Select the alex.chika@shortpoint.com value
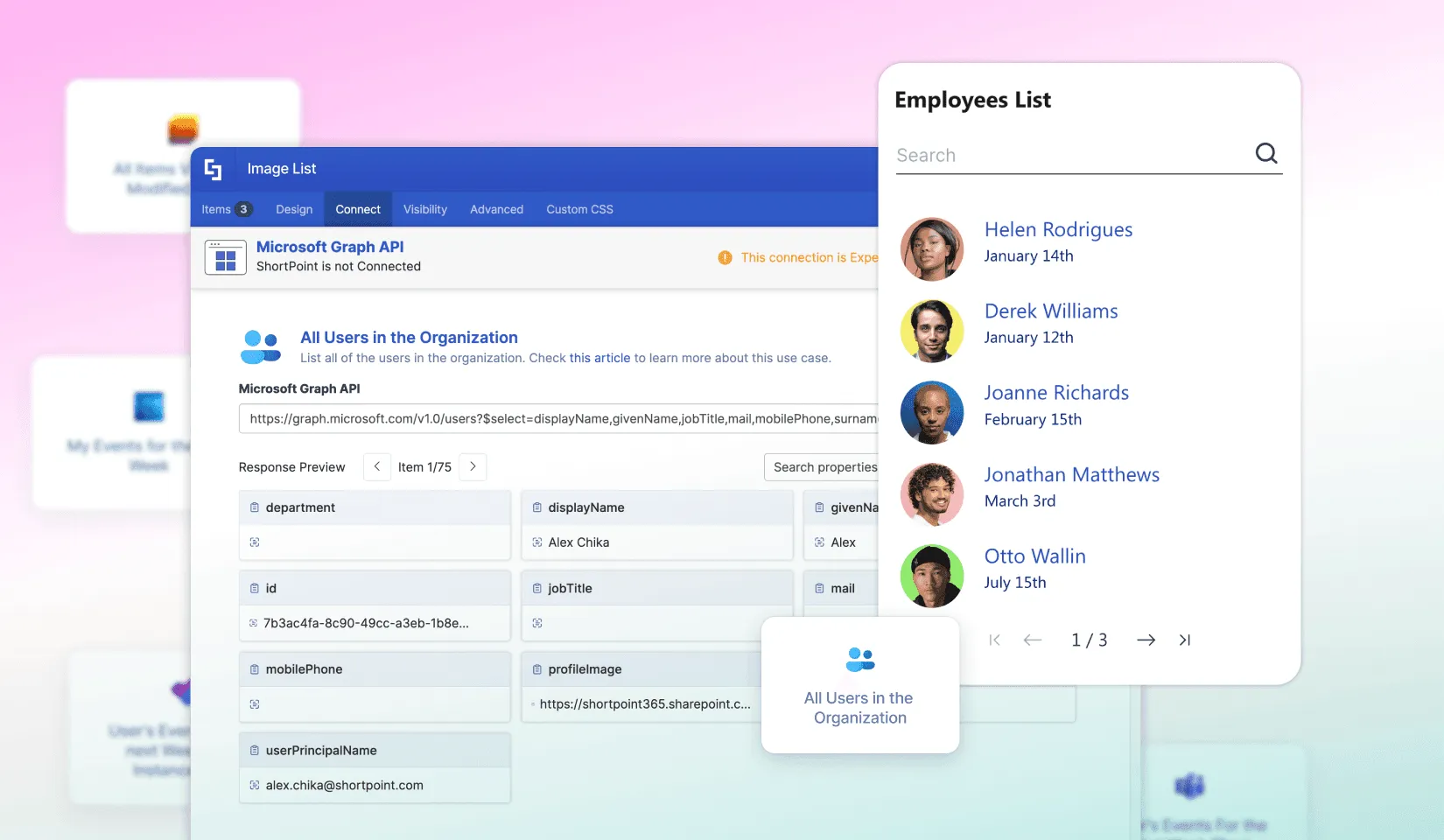Viewport: 1444px width, 840px height. click(x=345, y=786)
